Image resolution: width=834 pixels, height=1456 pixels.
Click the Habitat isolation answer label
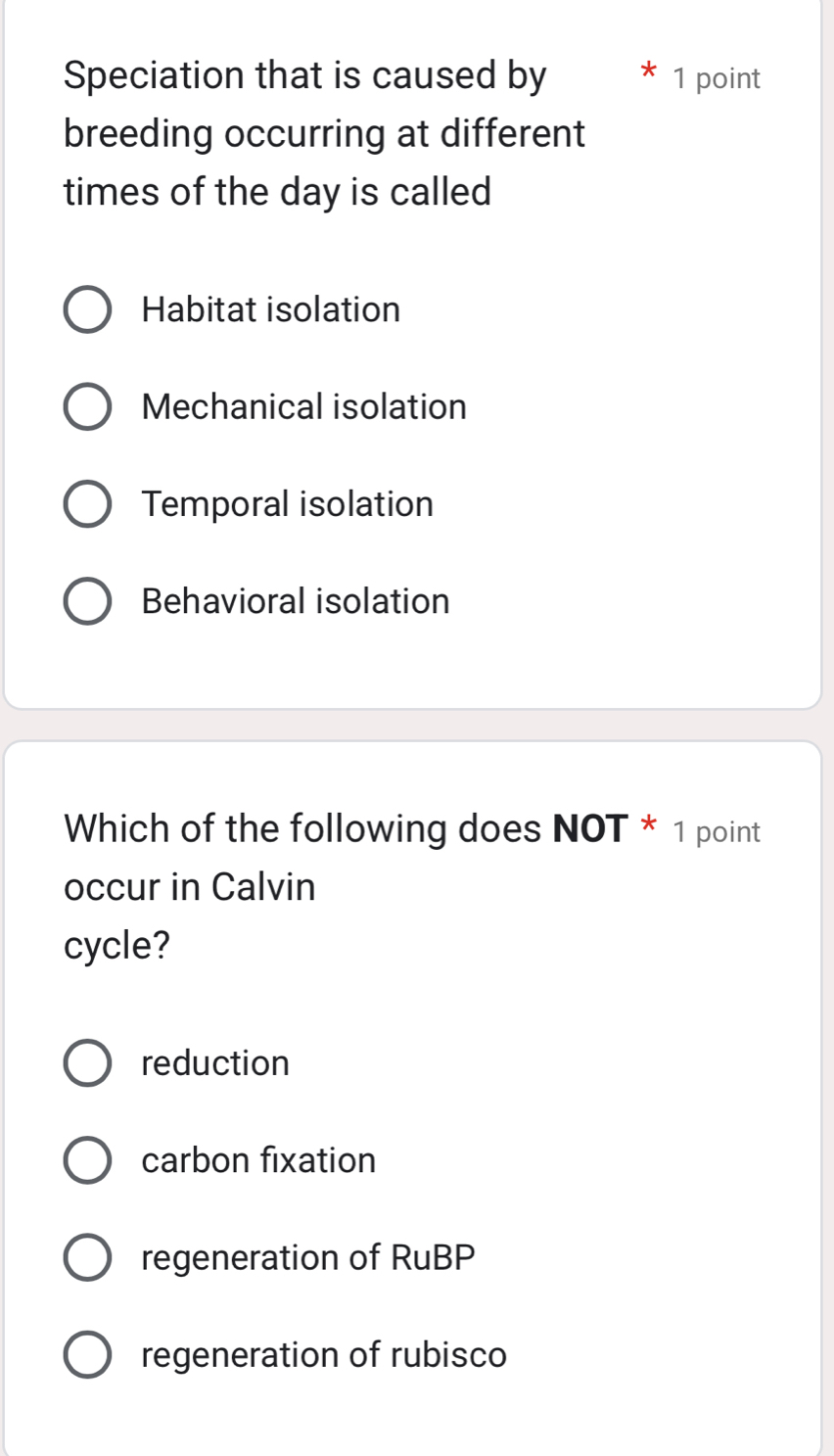pyautogui.click(x=270, y=309)
